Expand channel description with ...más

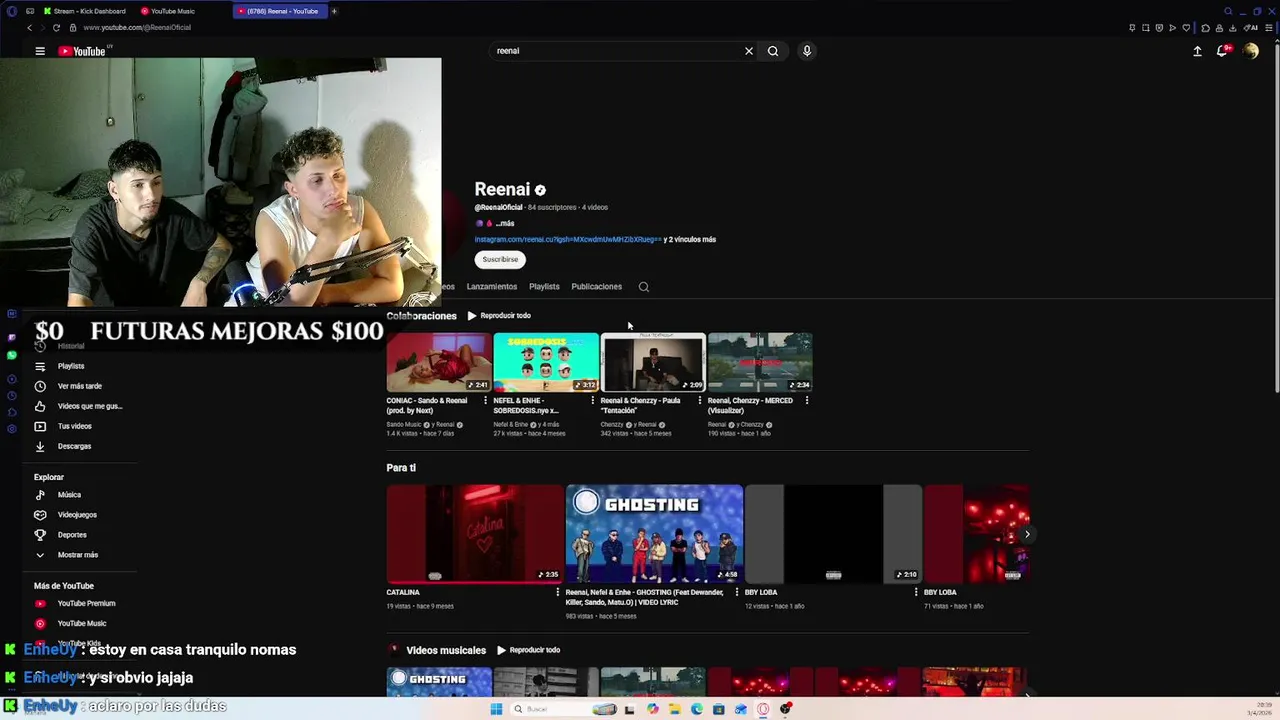(505, 224)
